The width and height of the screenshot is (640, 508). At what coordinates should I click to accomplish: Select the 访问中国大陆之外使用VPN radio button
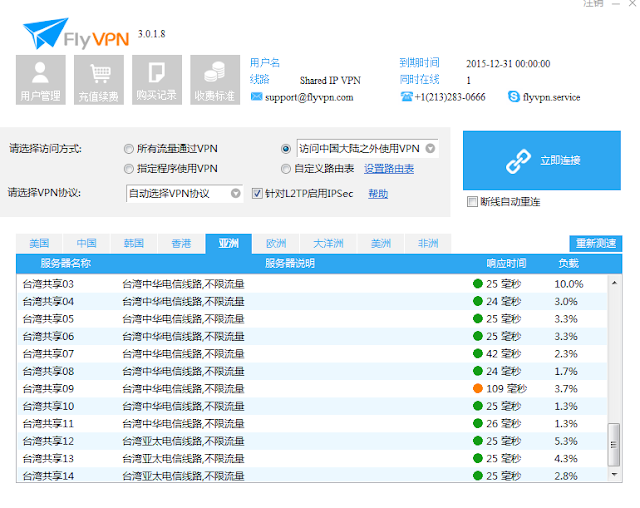pos(286,149)
